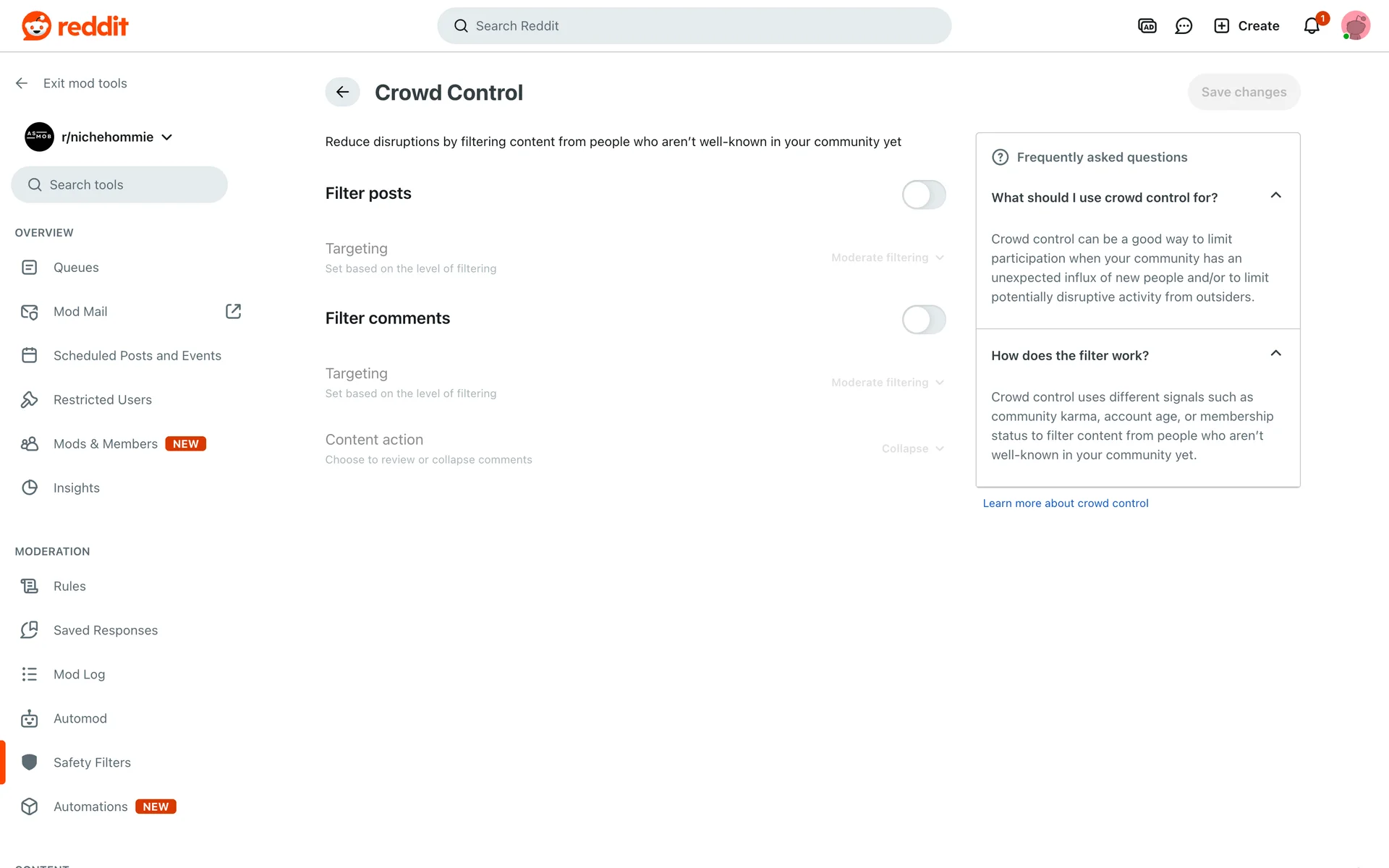Open the Automod menu item
The image size is (1389, 868).
point(80,718)
